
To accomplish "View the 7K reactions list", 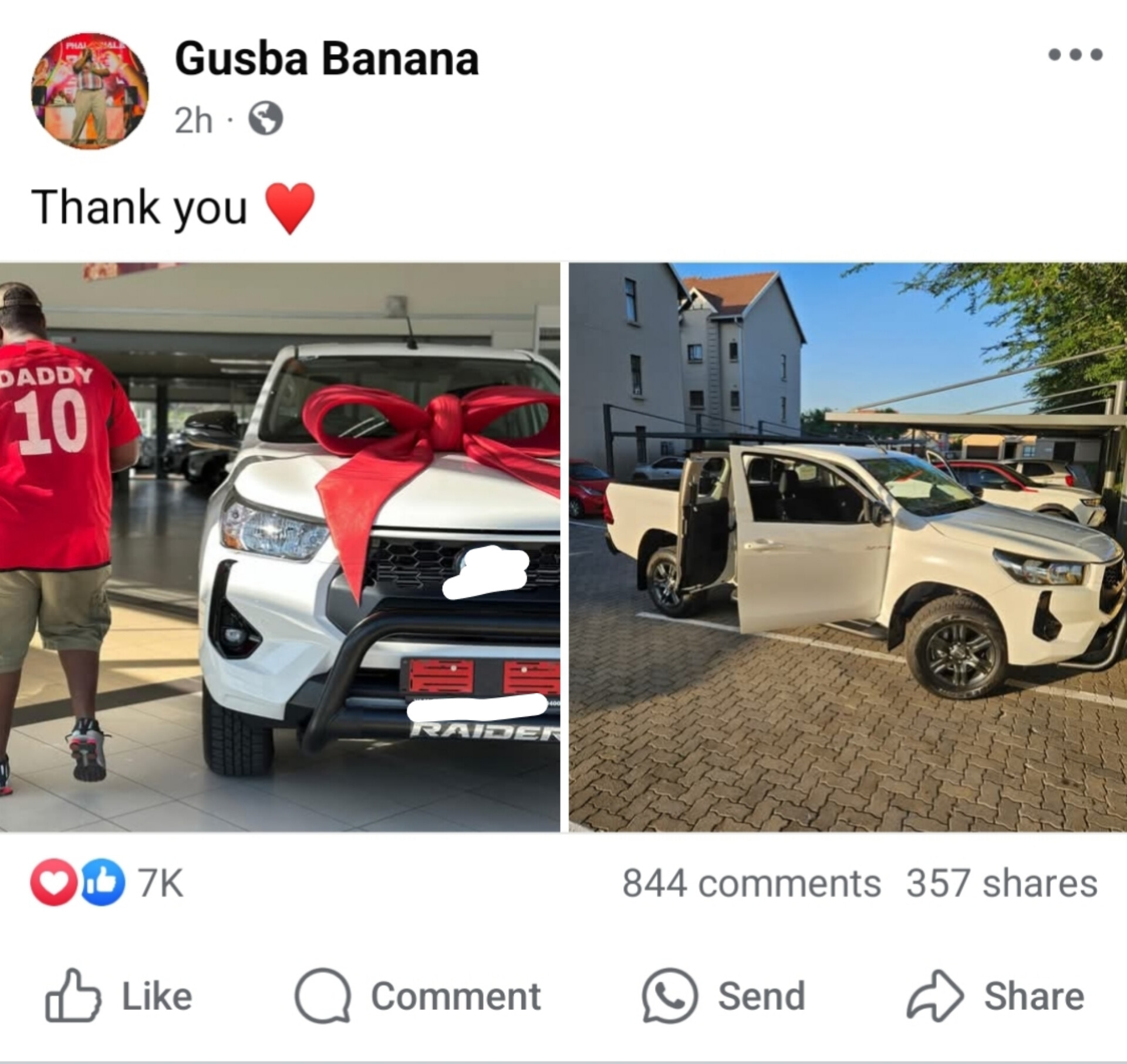I will (160, 883).
